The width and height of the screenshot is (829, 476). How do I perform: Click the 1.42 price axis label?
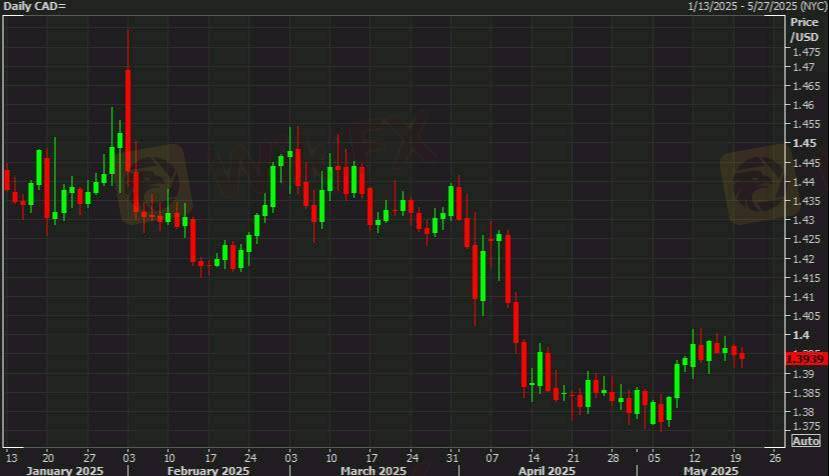[x=804, y=258]
